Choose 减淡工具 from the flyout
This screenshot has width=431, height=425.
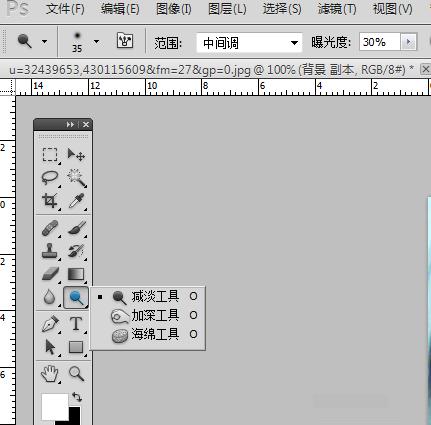tap(148, 296)
